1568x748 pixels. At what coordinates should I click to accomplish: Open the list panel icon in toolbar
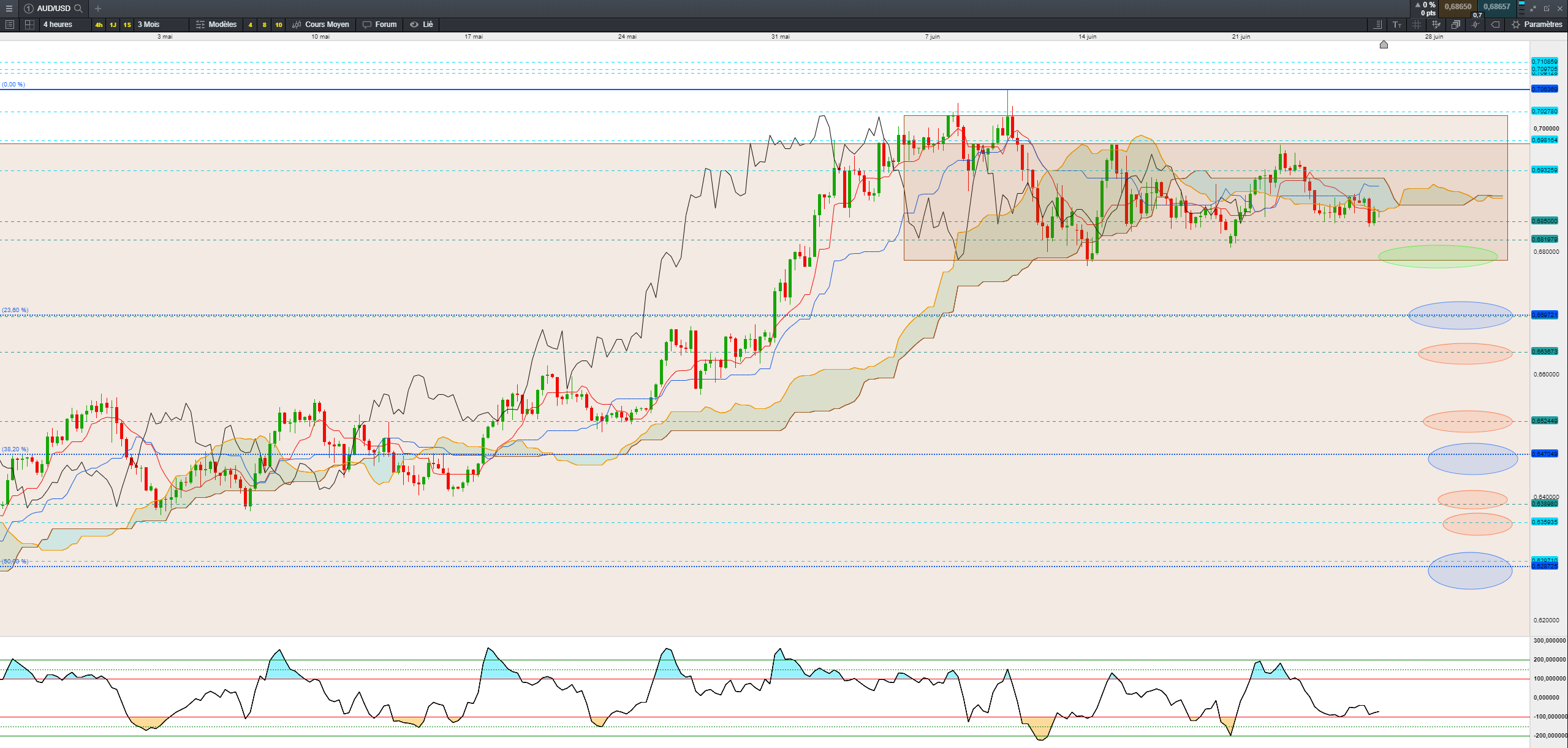click(x=10, y=25)
